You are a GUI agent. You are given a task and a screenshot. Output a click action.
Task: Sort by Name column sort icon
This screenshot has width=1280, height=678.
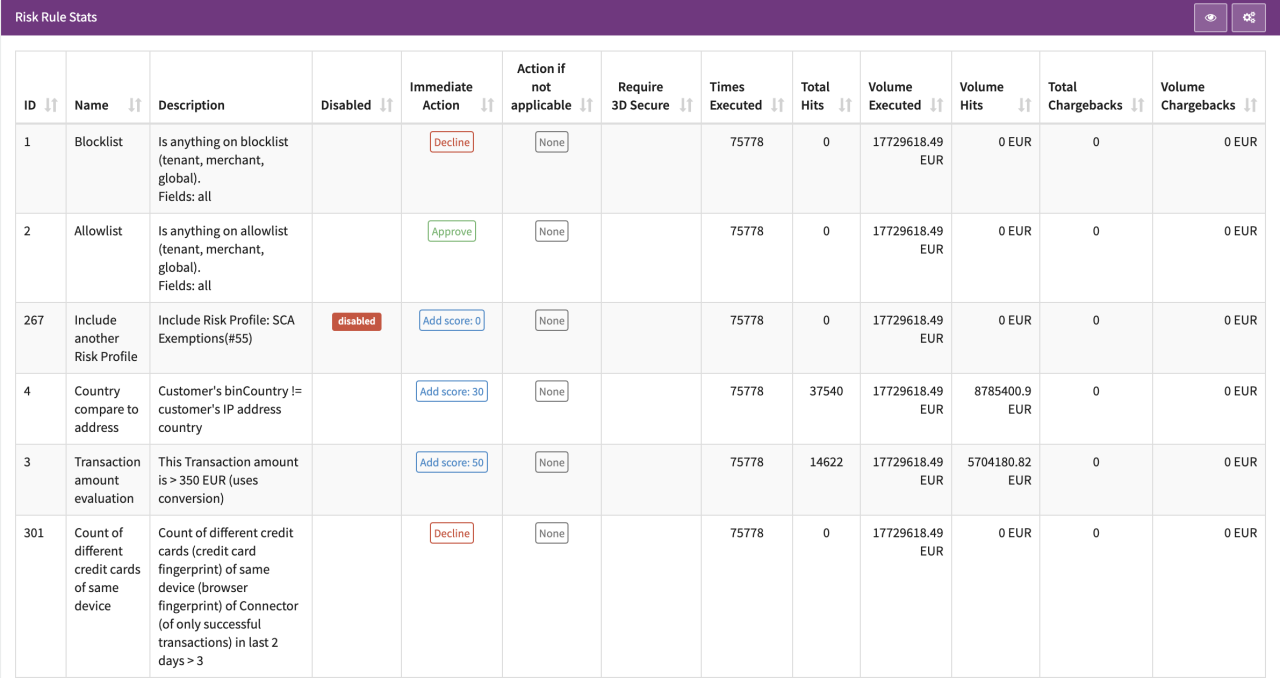pyautogui.click(x=135, y=105)
